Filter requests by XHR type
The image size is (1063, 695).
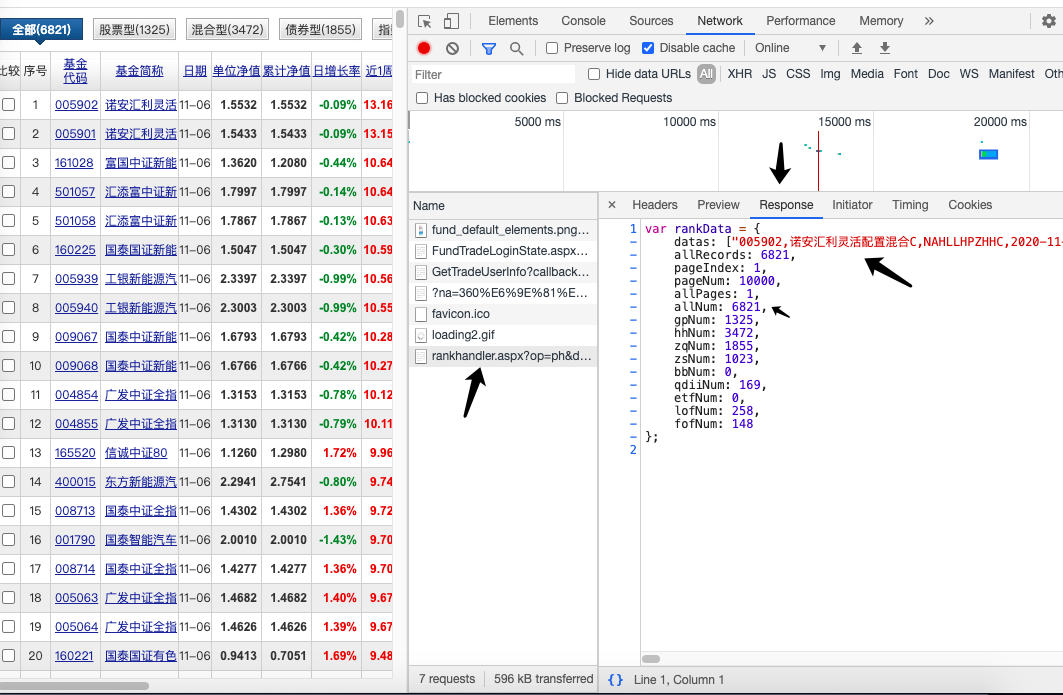[x=740, y=74]
